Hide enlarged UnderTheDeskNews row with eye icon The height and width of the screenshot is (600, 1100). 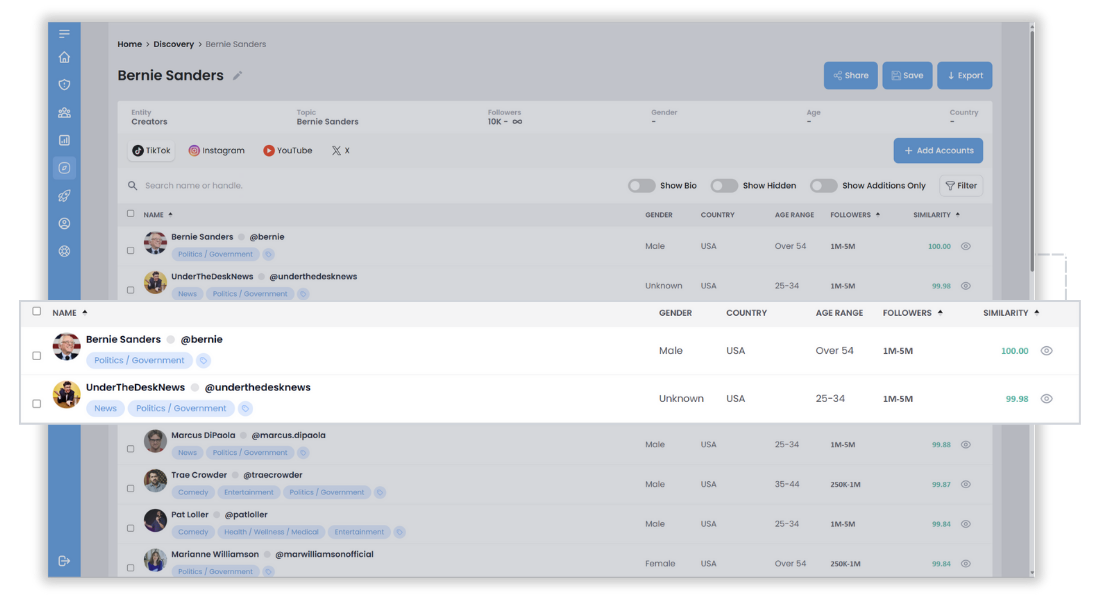1047,399
